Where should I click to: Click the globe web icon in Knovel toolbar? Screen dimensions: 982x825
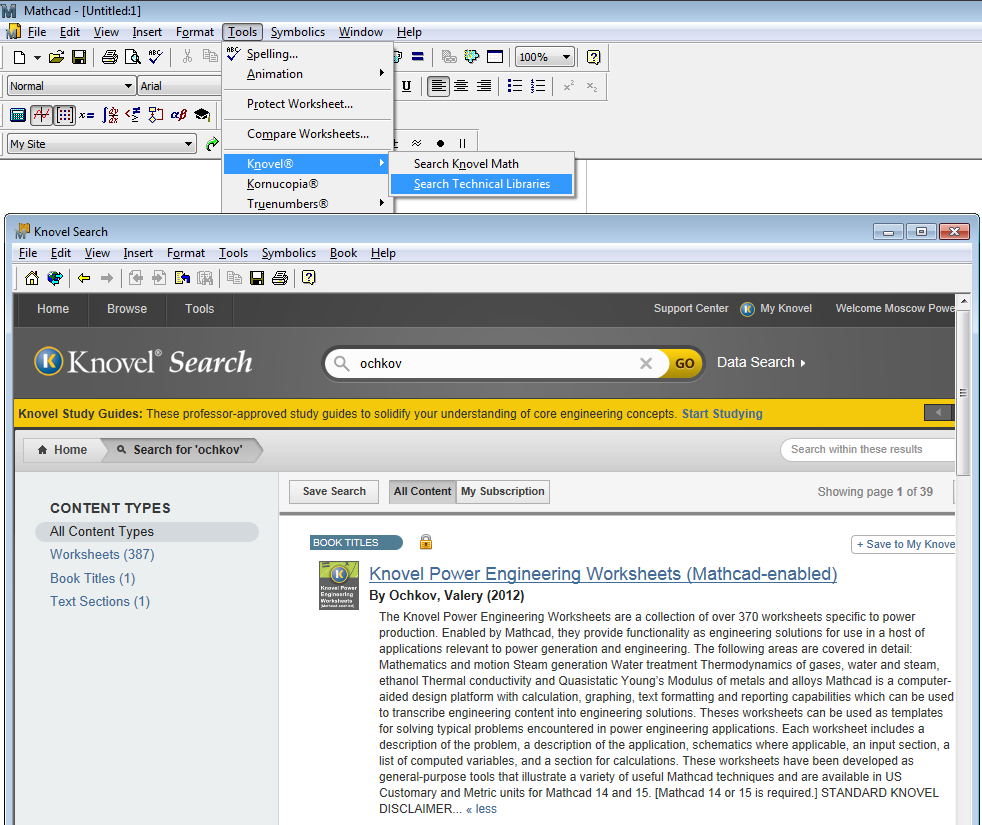[55, 278]
